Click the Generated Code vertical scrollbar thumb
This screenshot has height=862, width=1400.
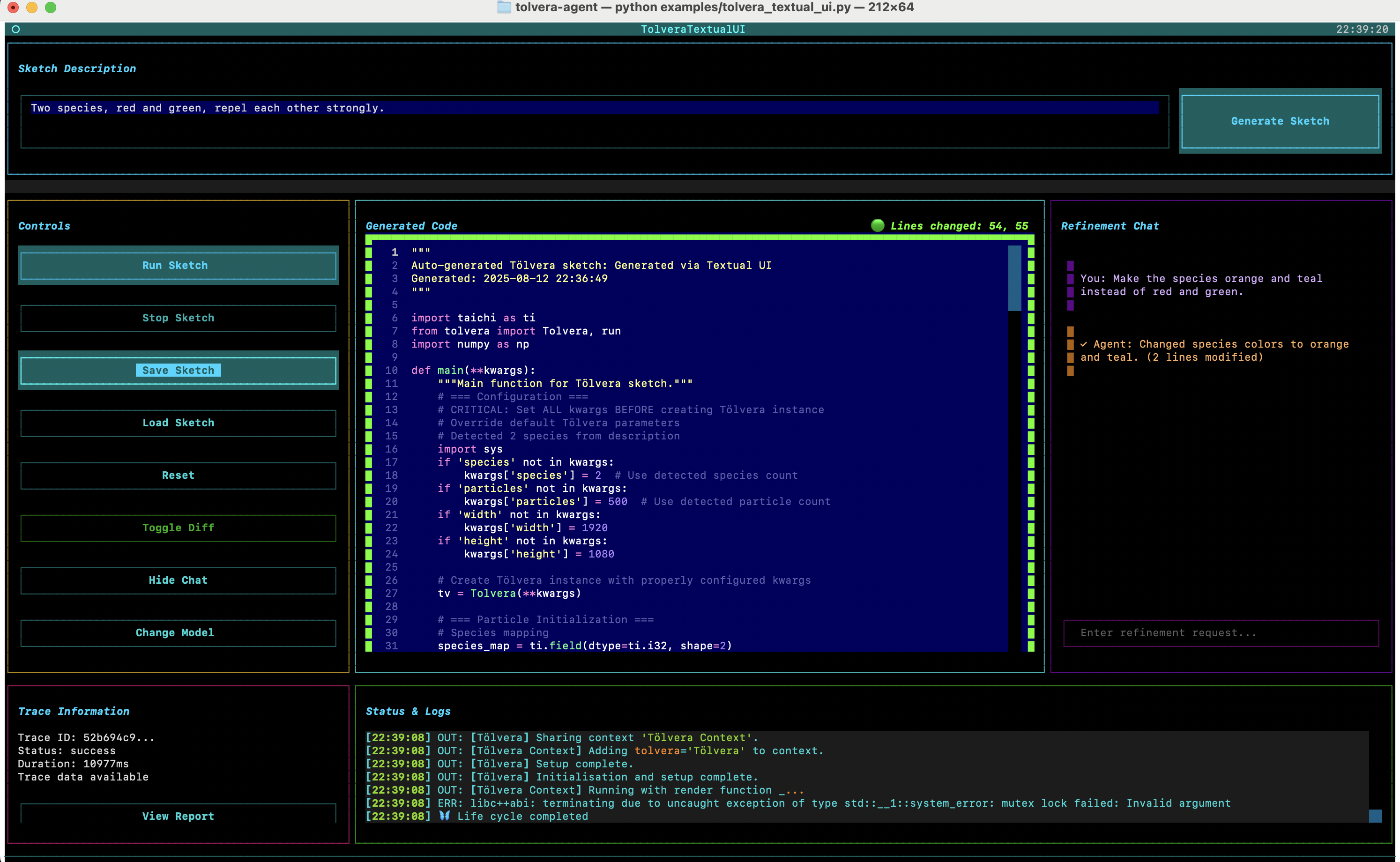1015,278
